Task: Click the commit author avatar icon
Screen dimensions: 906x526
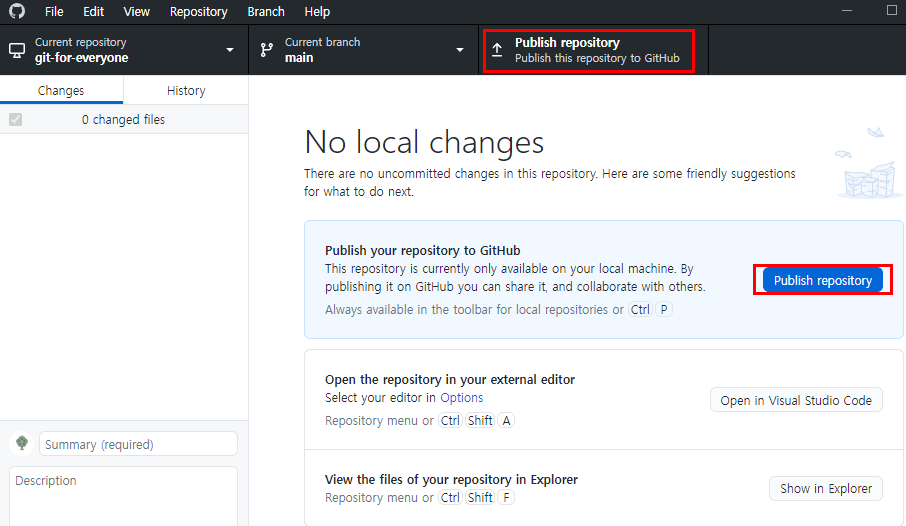Action: click(x=22, y=443)
